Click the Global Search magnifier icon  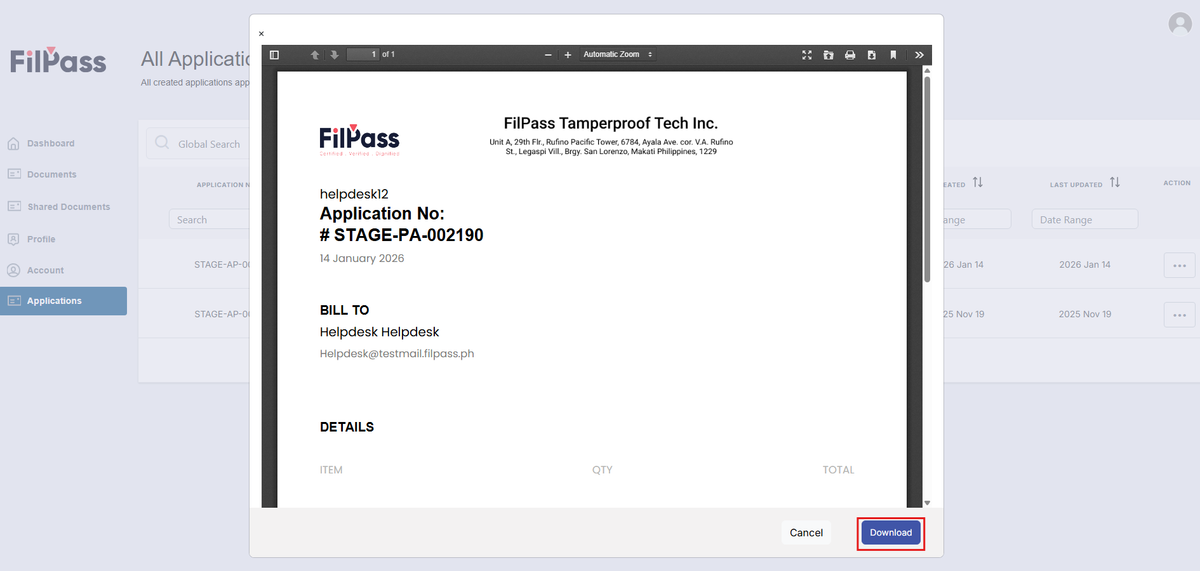pos(161,144)
